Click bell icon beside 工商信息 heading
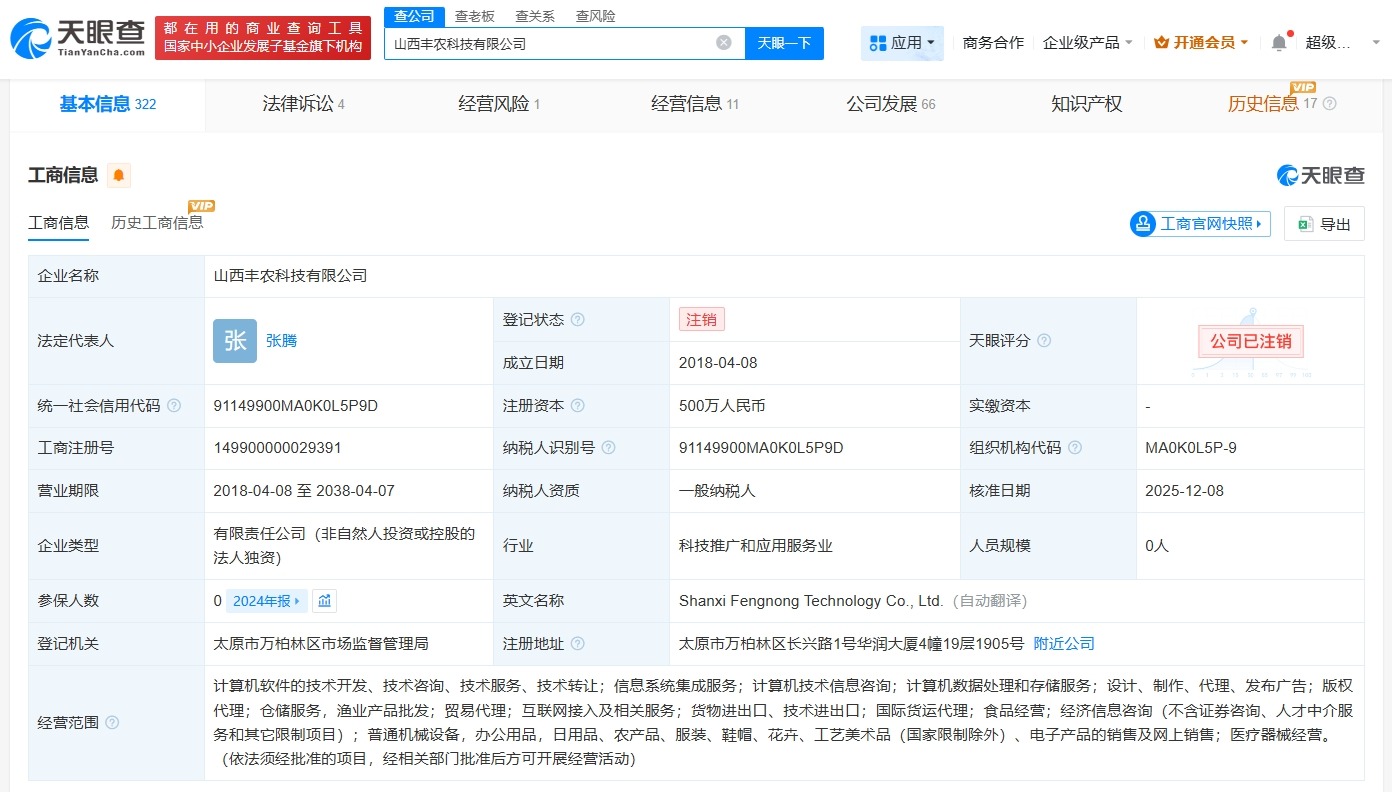 tap(120, 174)
